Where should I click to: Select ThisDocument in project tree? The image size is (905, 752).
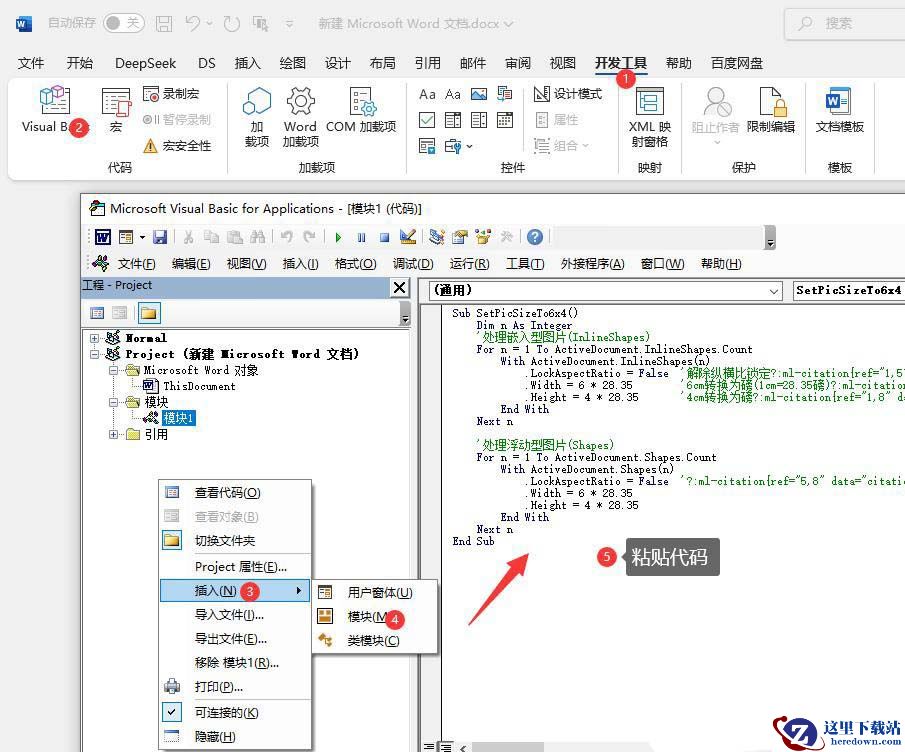click(x=199, y=386)
